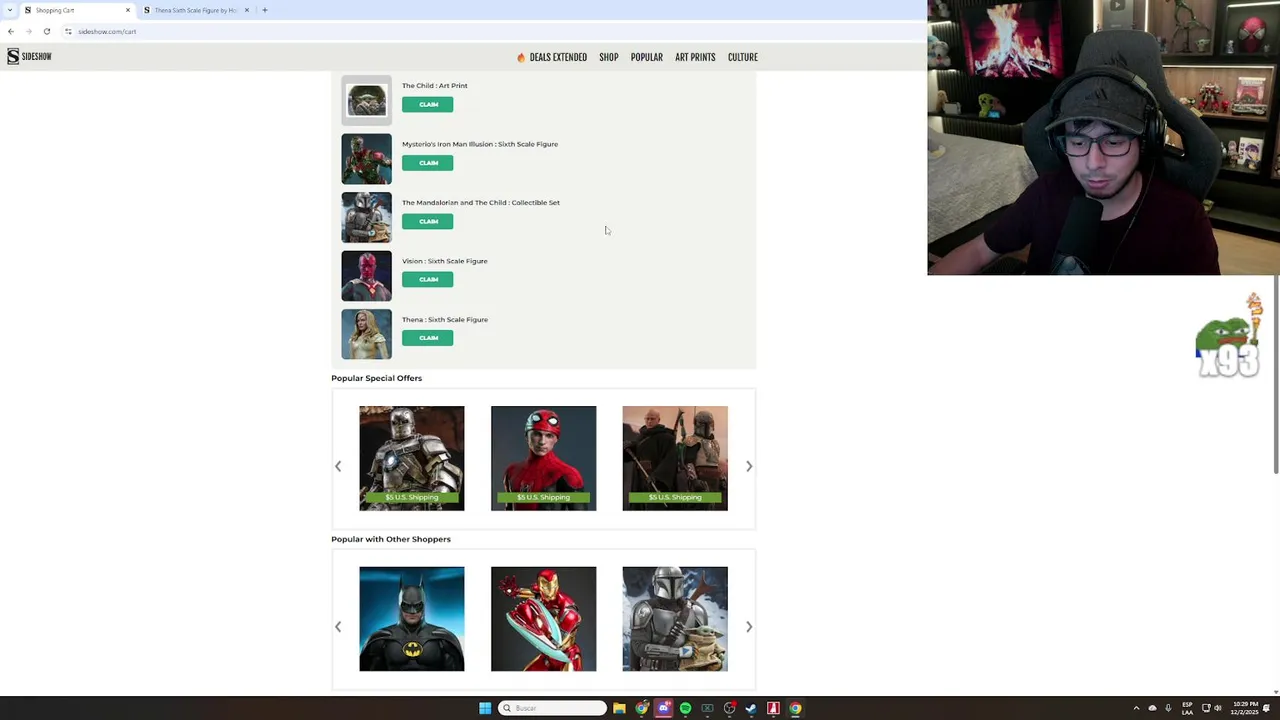Image resolution: width=1280 pixels, height=720 pixels.
Task: Open the Vision figure thumbnail
Action: (367, 276)
